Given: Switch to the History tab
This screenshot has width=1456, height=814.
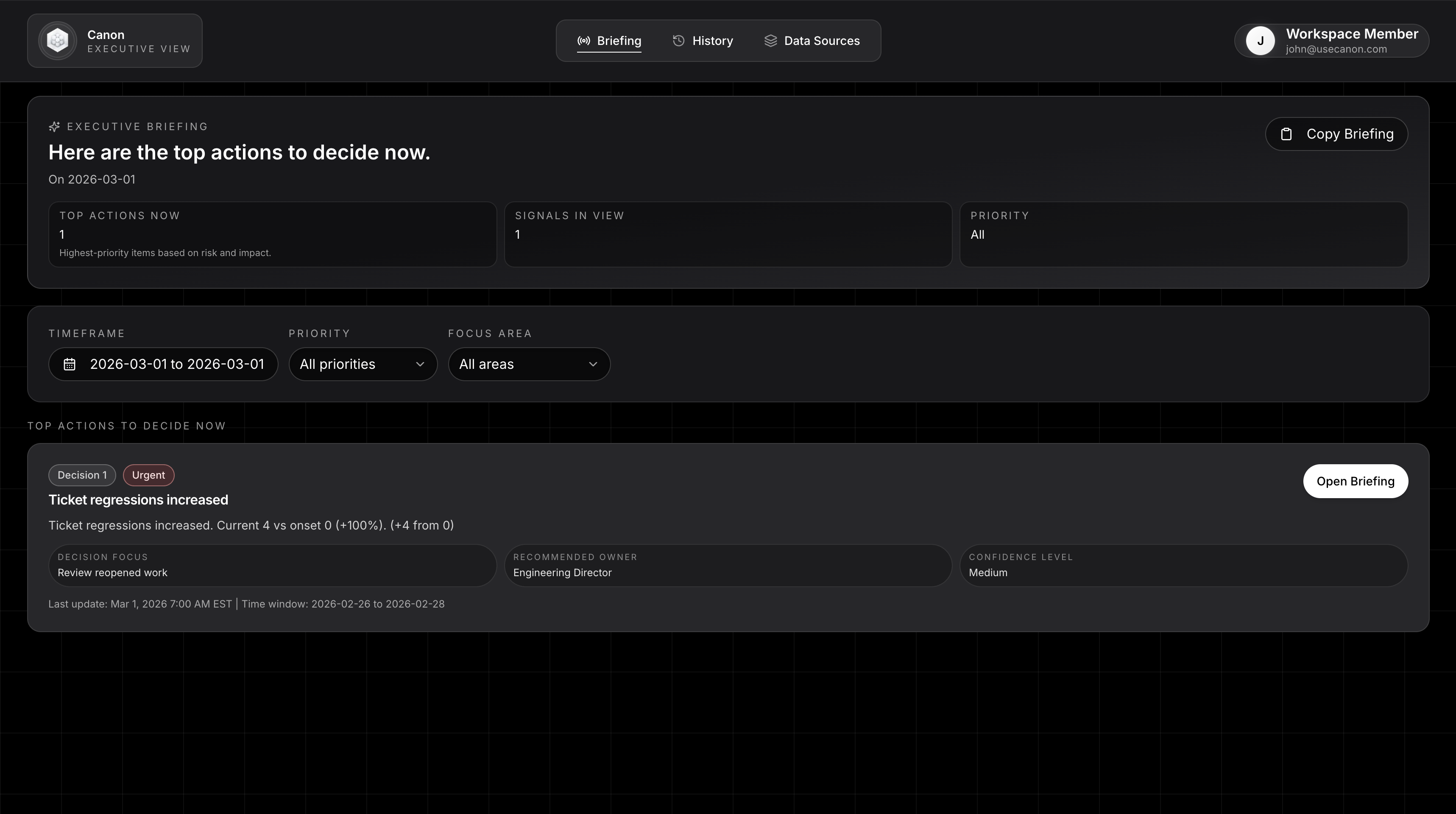Looking at the screenshot, I should 703,41.
